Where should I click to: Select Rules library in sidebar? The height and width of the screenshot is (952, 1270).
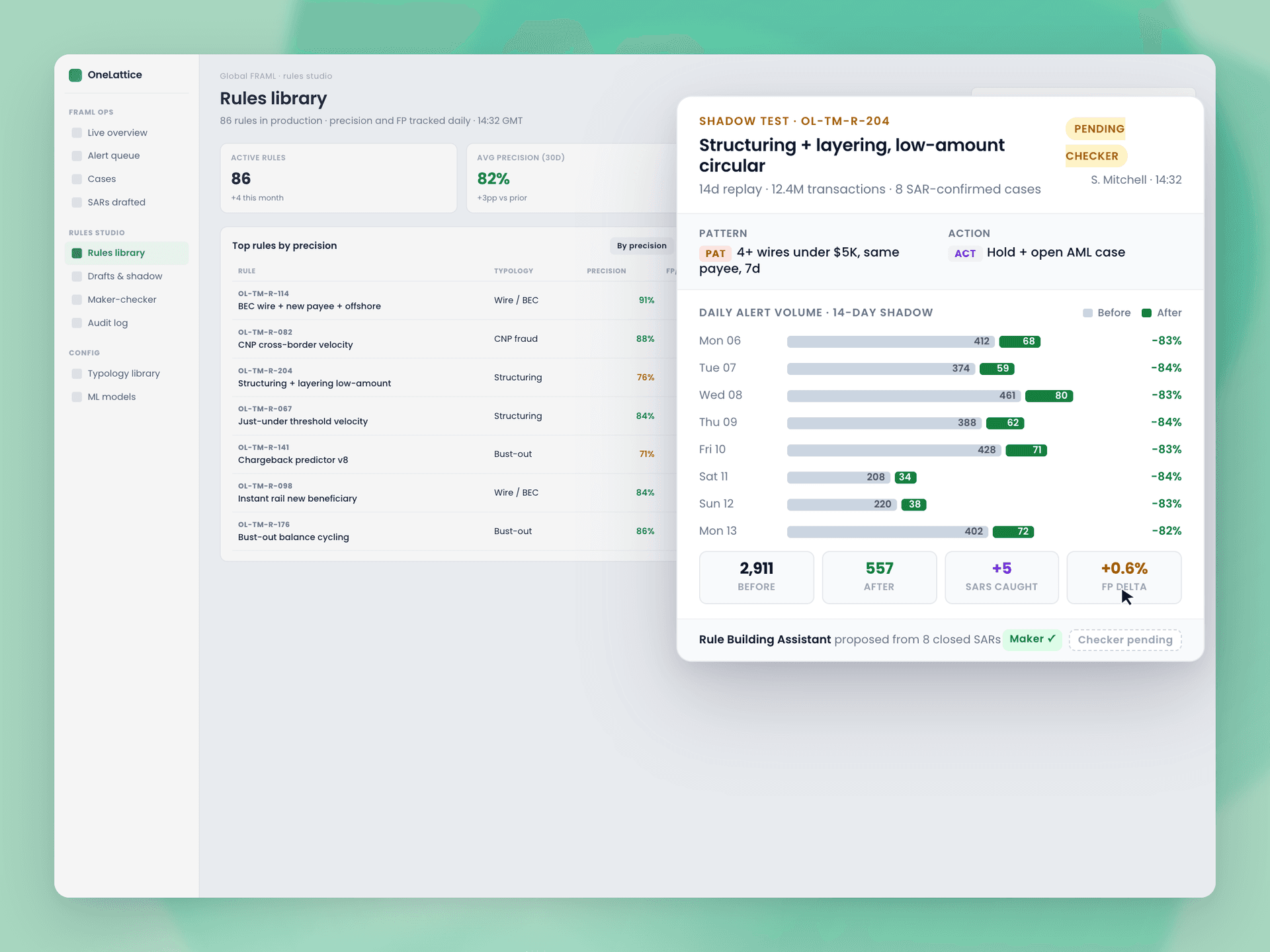click(x=127, y=253)
